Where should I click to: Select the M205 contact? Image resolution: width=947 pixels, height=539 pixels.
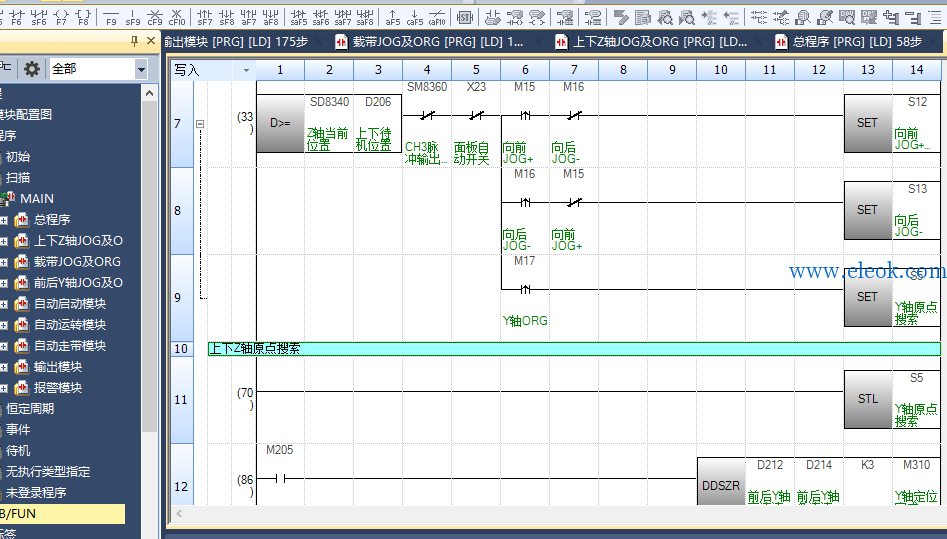[x=280, y=479]
